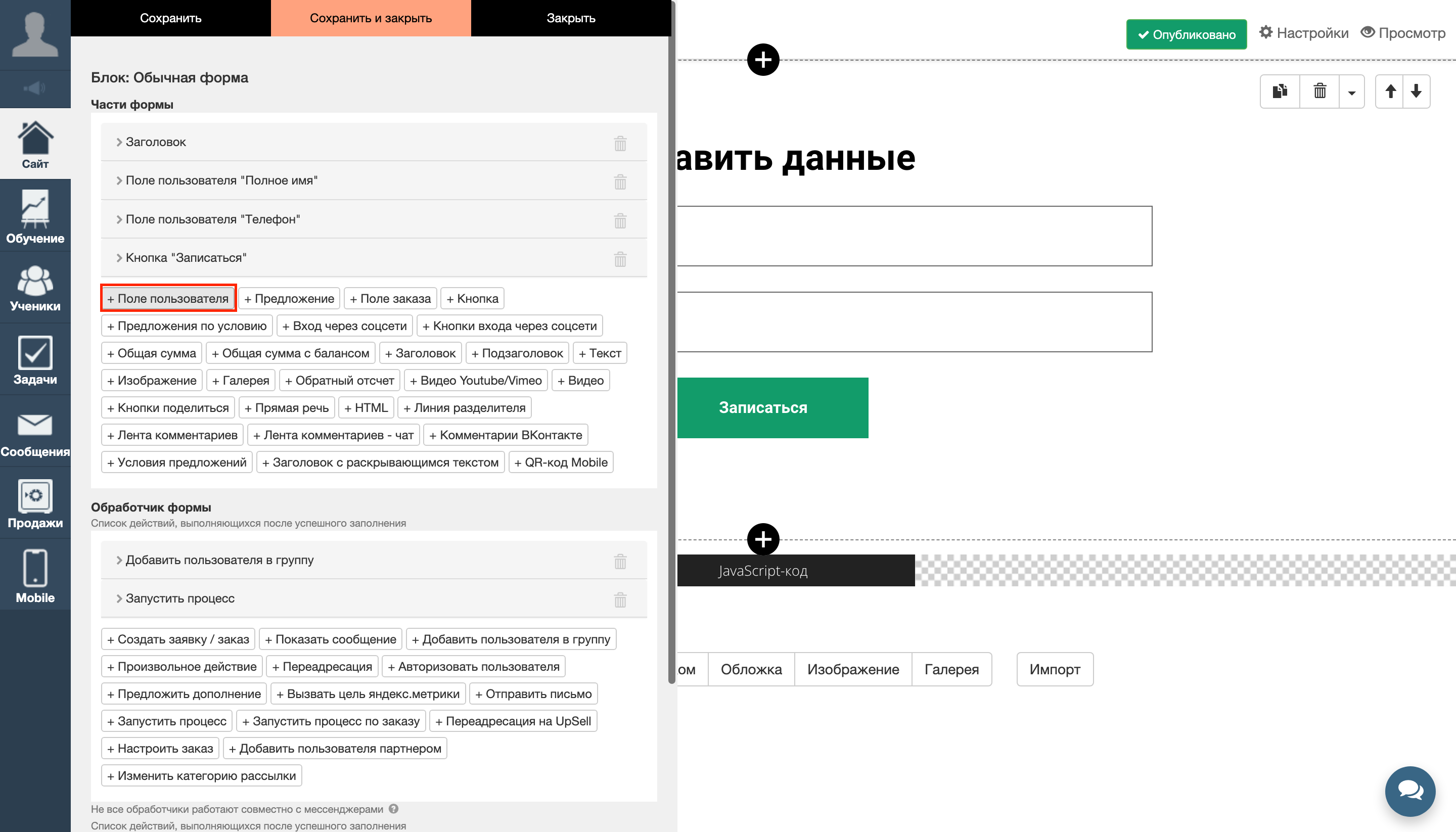Image resolution: width=1456 pixels, height=832 pixels.
Task: Add + Показать сообщение handler
Action: 330,639
